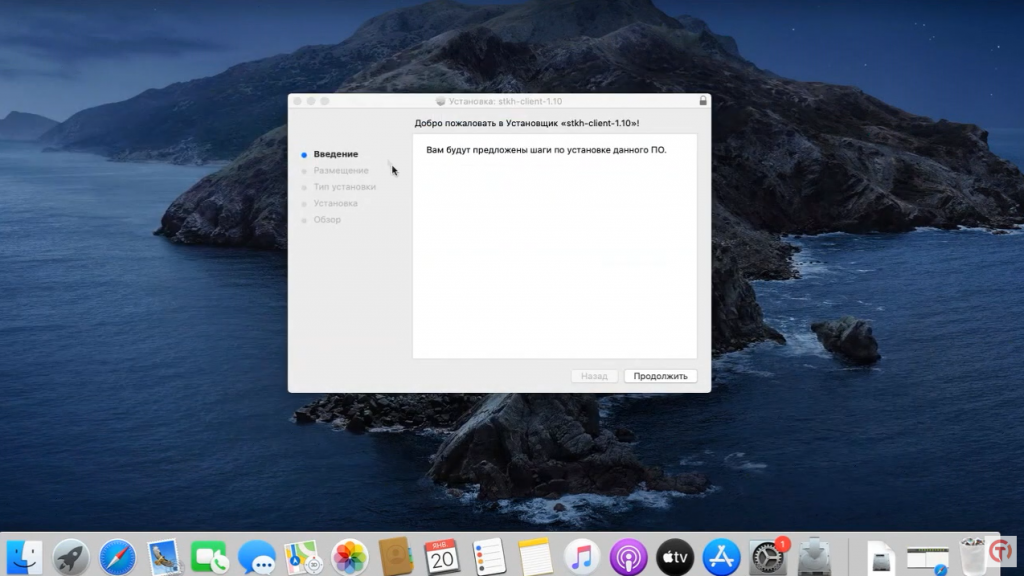The height and width of the screenshot is (576, 1024).
Task: Open Messages from the dock
Action: click(257, 557)
